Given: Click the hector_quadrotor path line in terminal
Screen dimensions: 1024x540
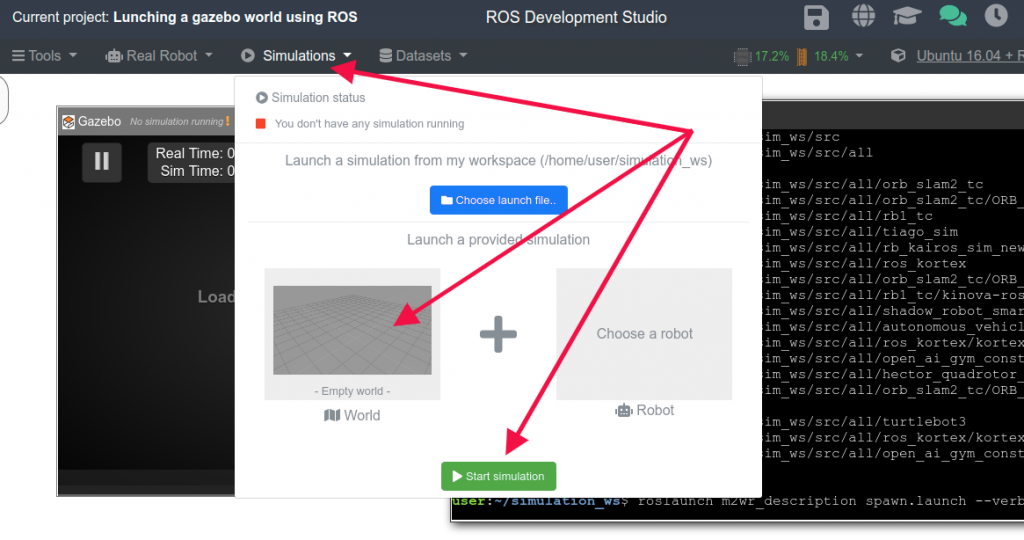Looking at the screenshot, I should (x=892, y=374).
